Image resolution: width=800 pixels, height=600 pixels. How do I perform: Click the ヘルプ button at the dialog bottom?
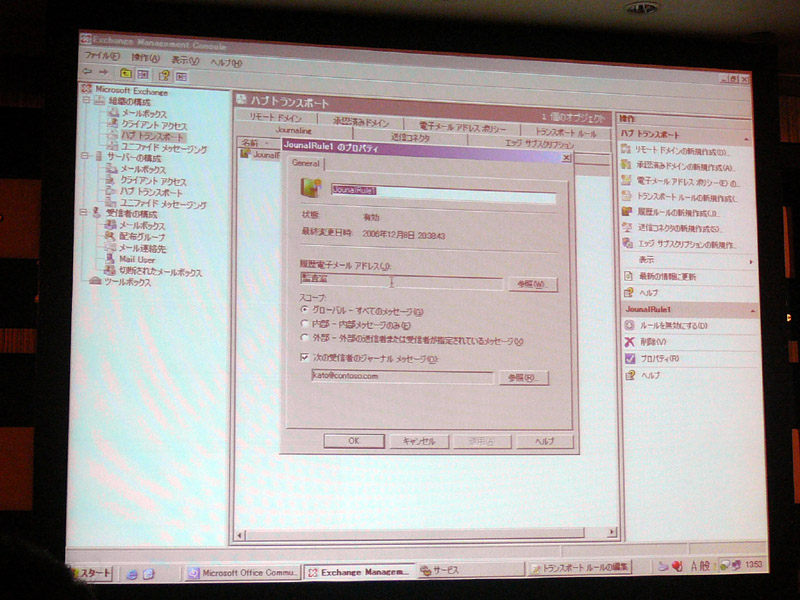tap(544, 441)
